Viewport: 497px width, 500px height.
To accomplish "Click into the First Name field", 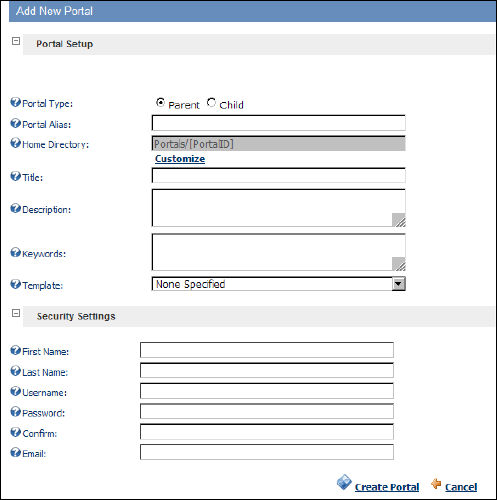I will (267, 350).
